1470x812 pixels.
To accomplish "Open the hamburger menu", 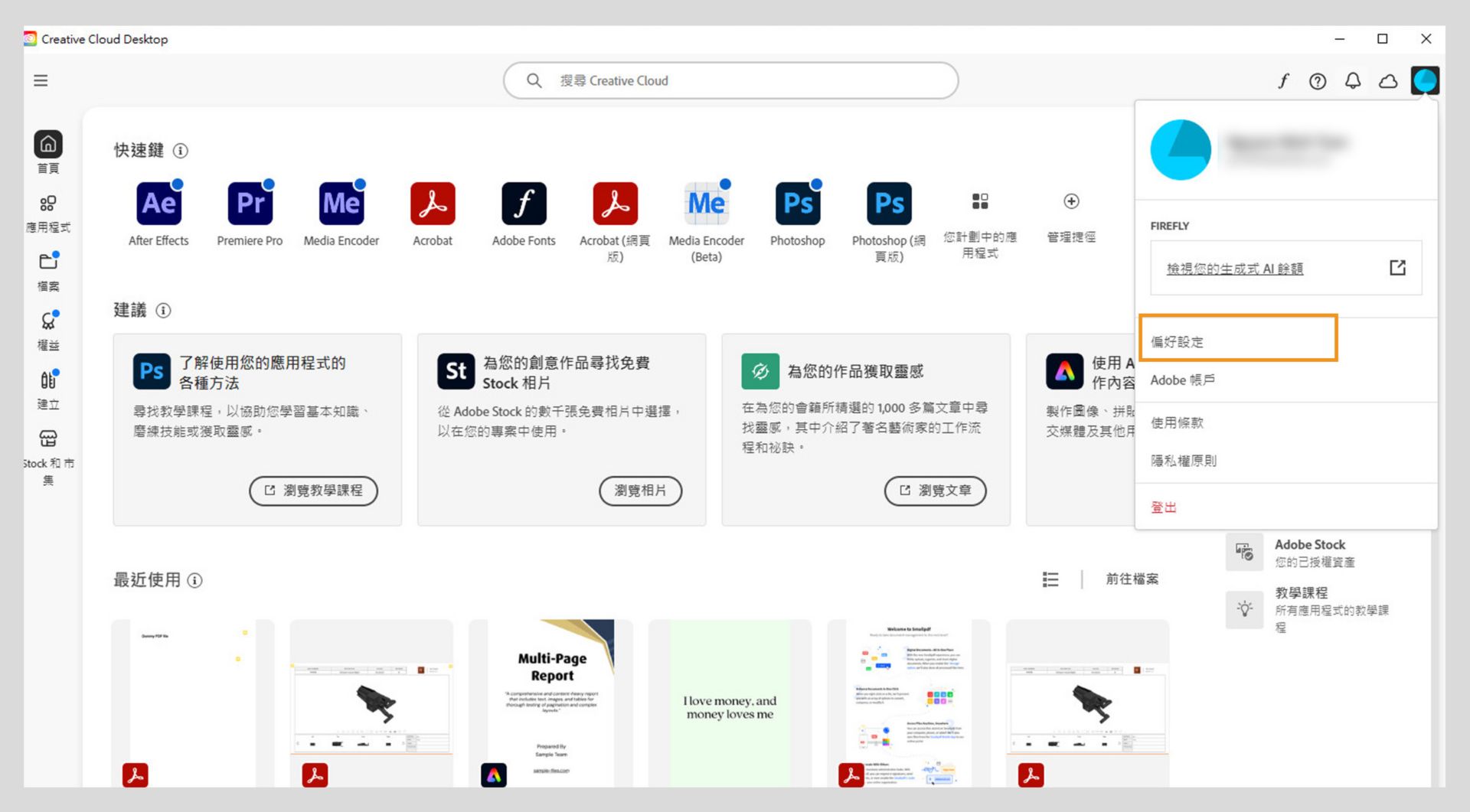I will point(41,80).
